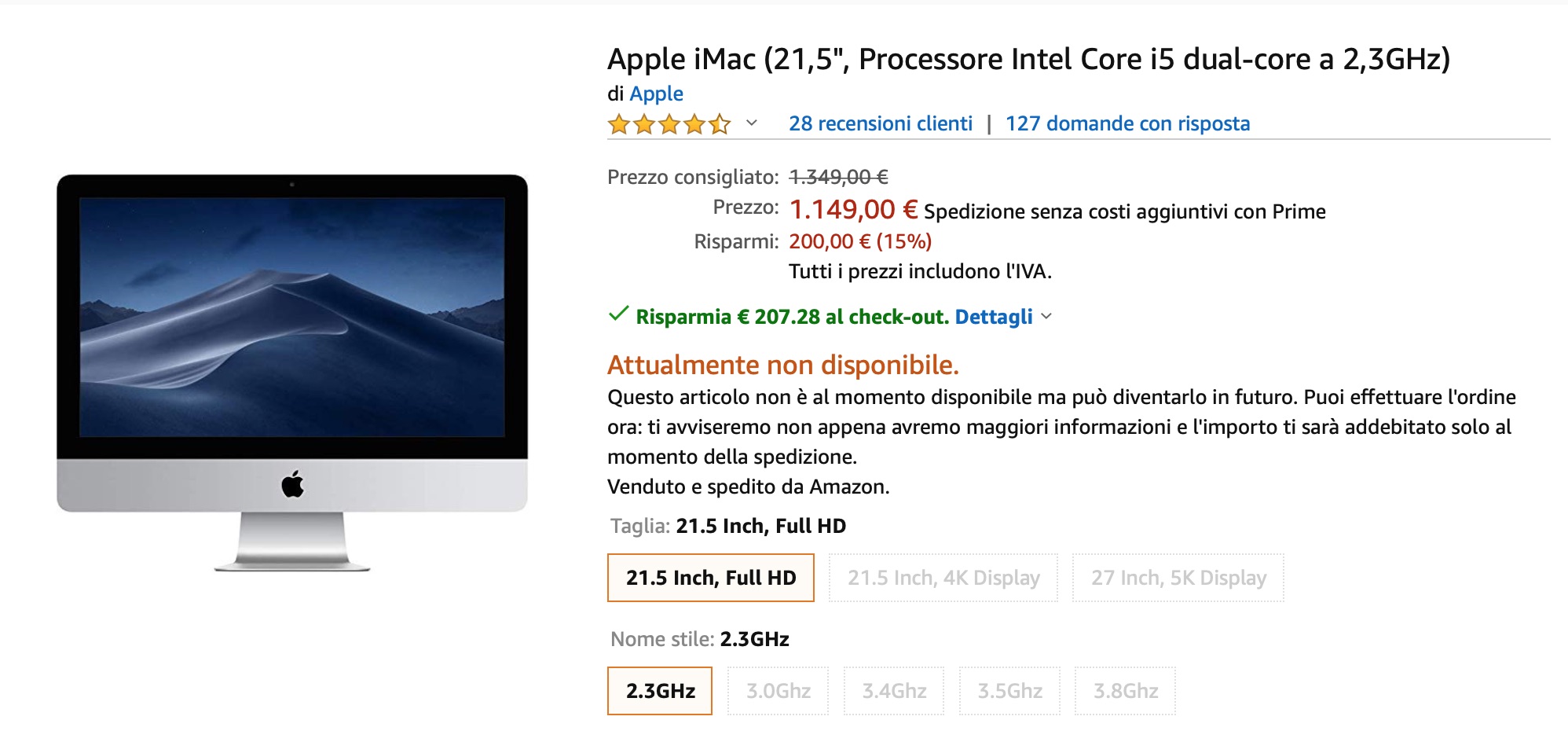Select the 2.3GHz style option
This screenshot has height=731, width=1568.
pyautogui.click(x=660, y=691)
